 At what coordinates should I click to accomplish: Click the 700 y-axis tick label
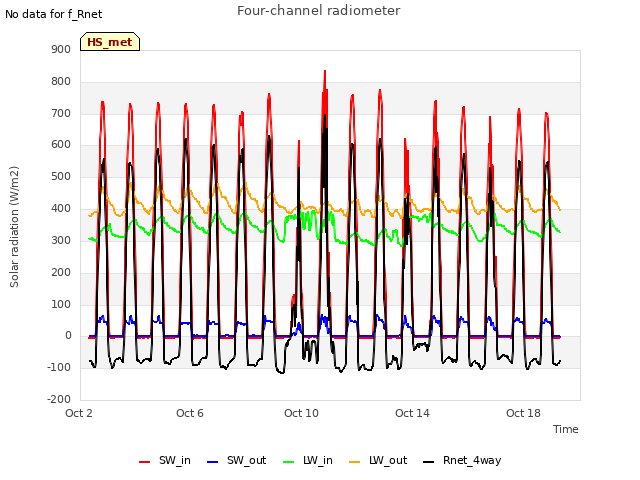(61, 113)
